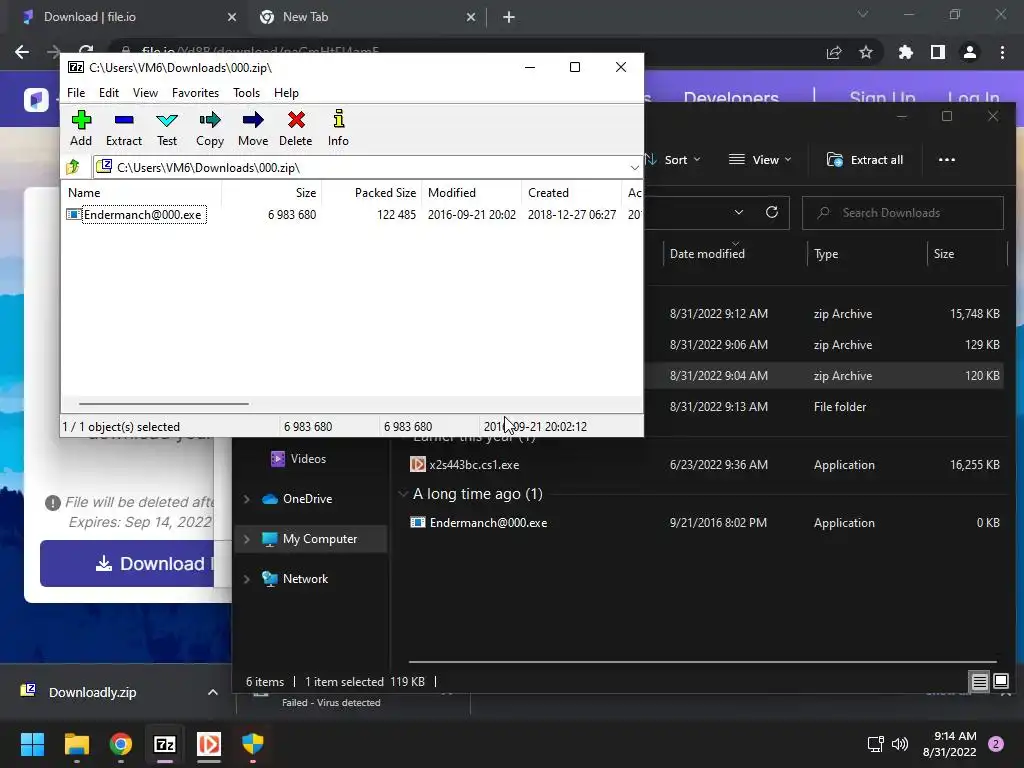The width and height of the screenshot is (1024, 768).
Task: Sort 7-Zip list by Packed Size column
Action: click(371, 193)
